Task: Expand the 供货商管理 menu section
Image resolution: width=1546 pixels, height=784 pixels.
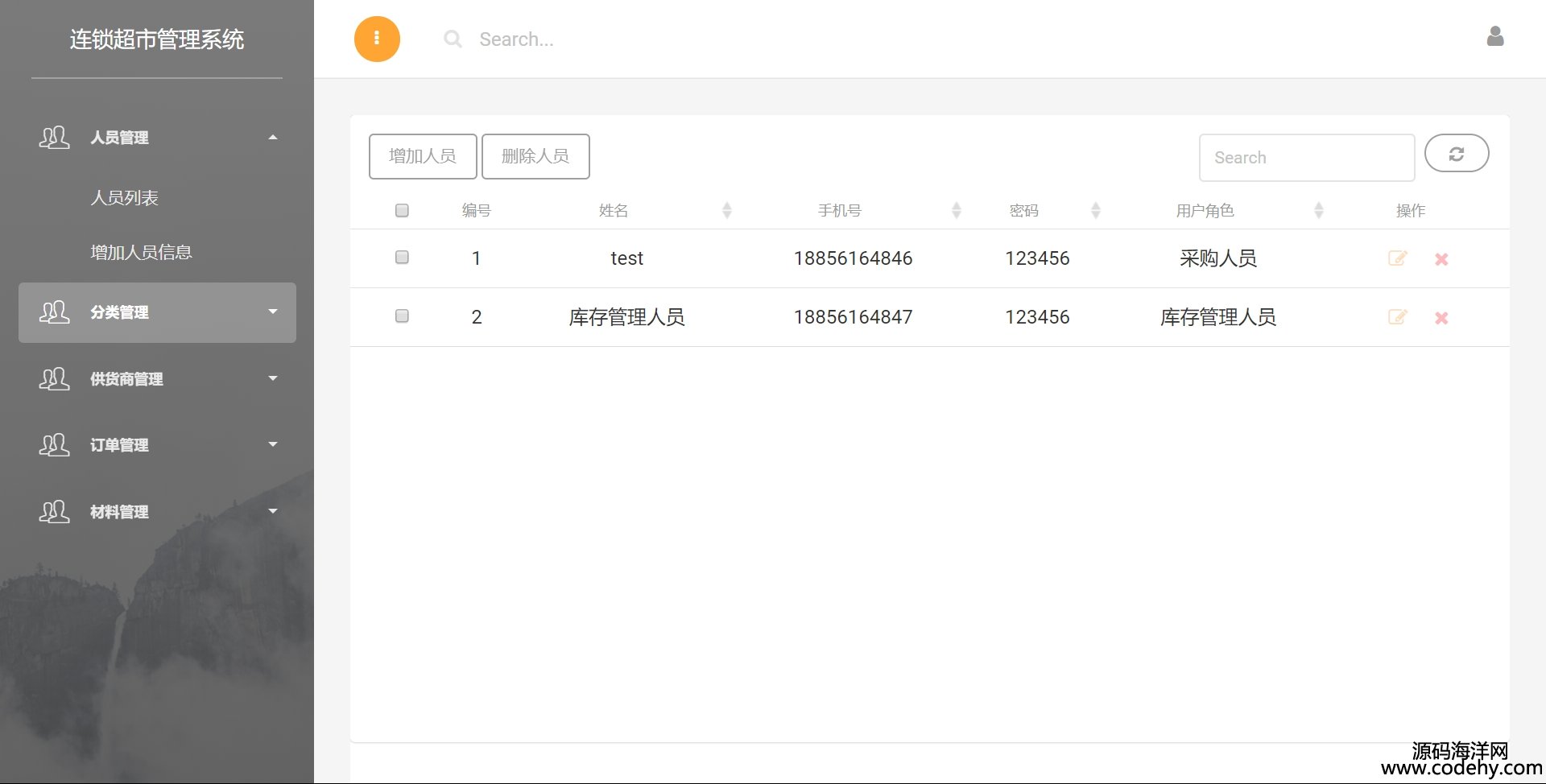Action: click(157, 379)
